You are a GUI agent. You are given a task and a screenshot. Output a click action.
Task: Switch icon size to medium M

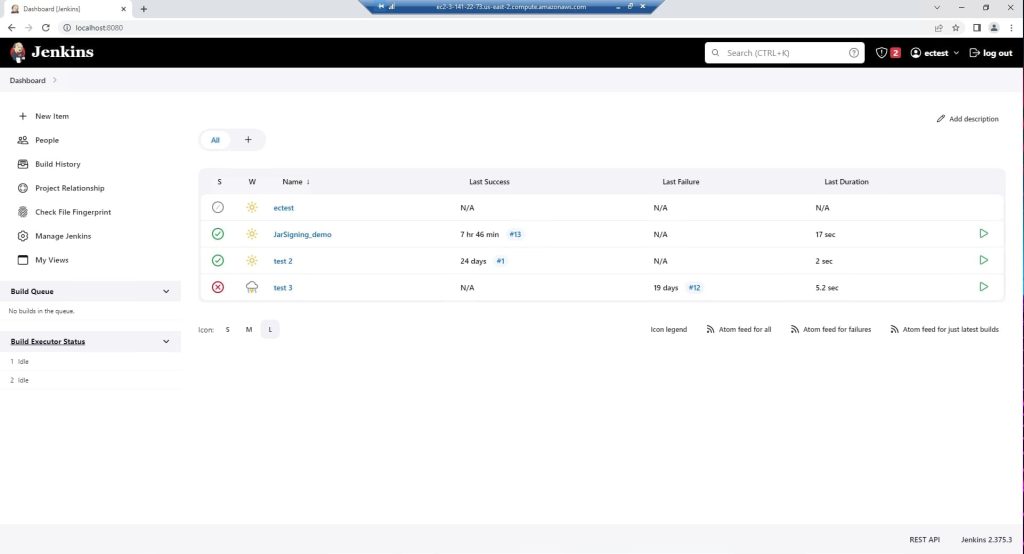tap(249, 329)
